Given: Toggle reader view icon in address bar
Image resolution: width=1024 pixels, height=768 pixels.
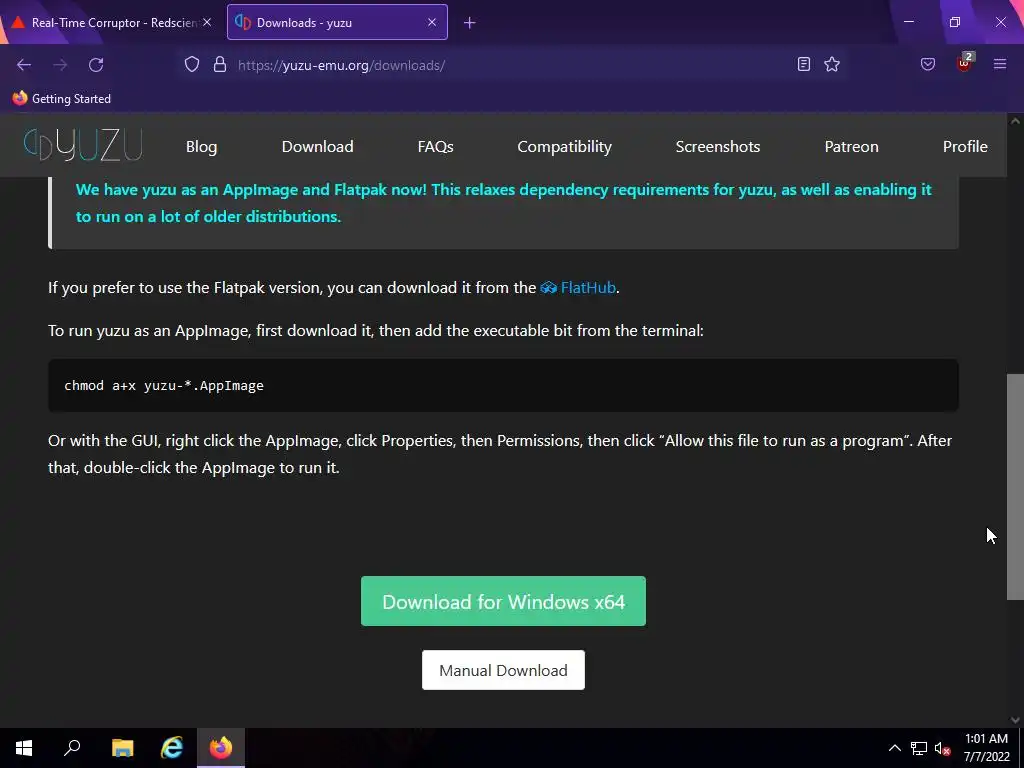Looking at the screenshot, I should coord(804,64).
